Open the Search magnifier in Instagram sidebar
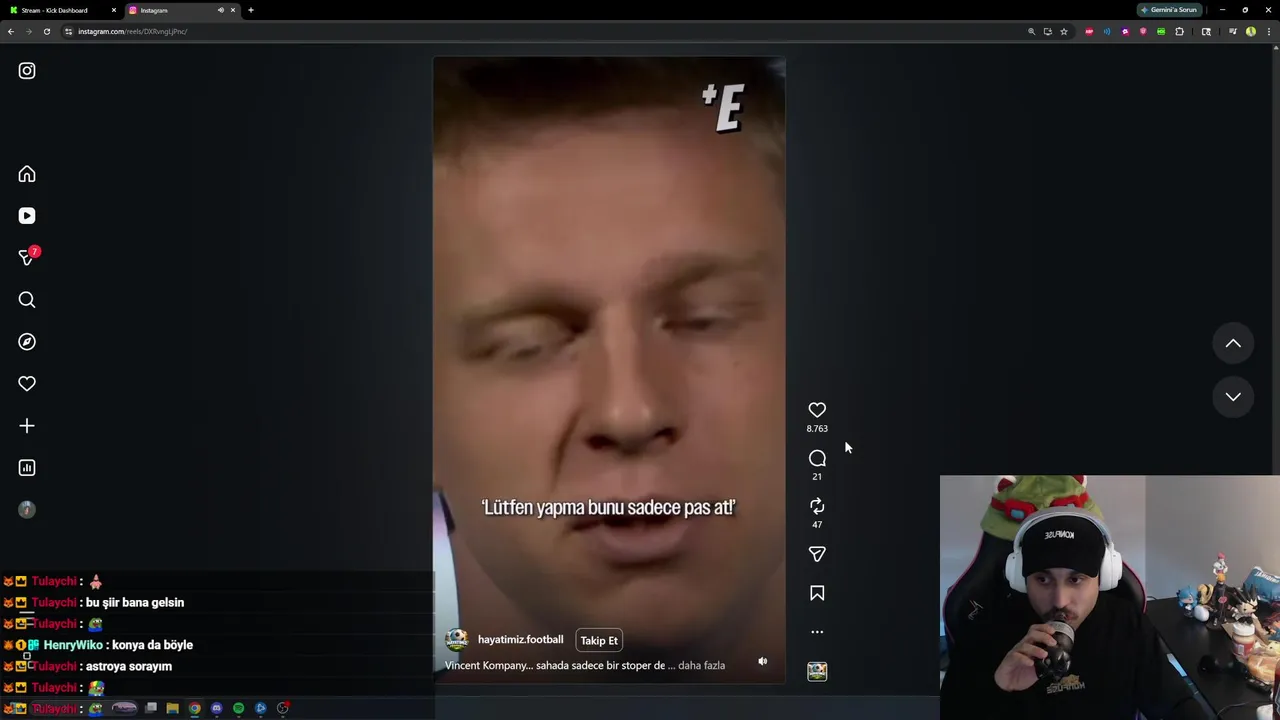 coord(27,300)
